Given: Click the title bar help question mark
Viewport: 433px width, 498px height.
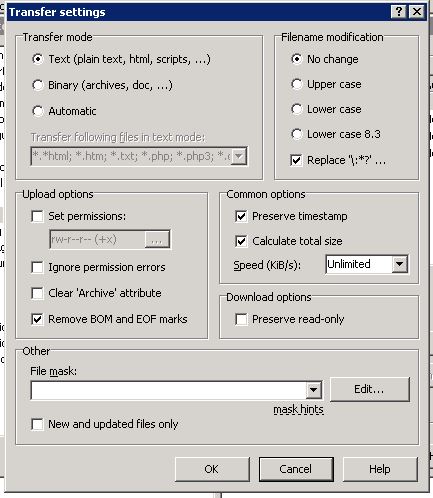Looking at the screenshot, I should pos(398,12).
